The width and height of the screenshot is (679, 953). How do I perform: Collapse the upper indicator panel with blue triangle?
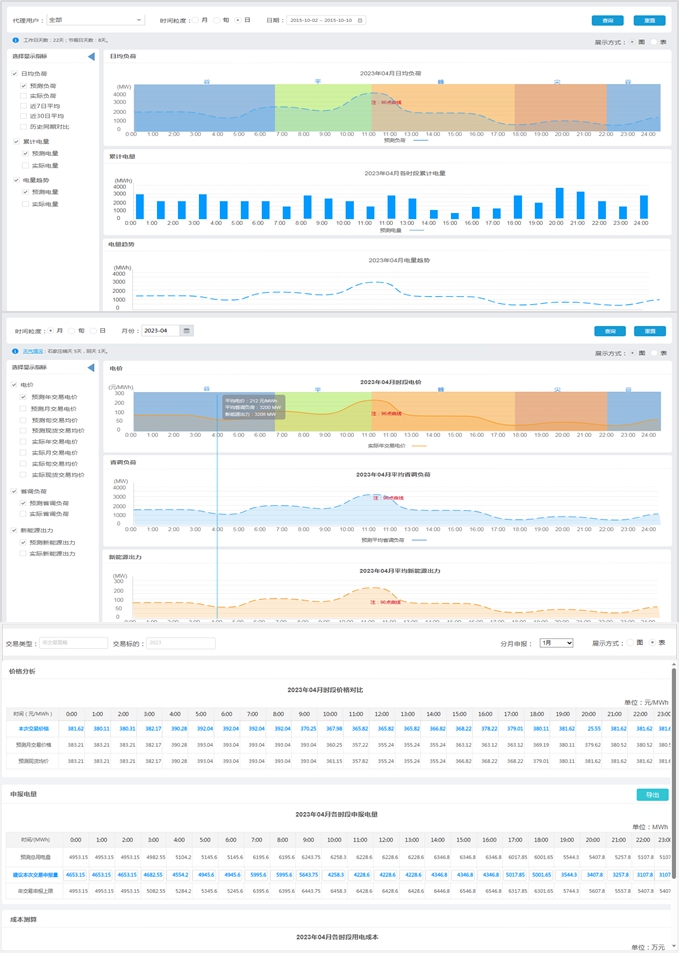91,57
